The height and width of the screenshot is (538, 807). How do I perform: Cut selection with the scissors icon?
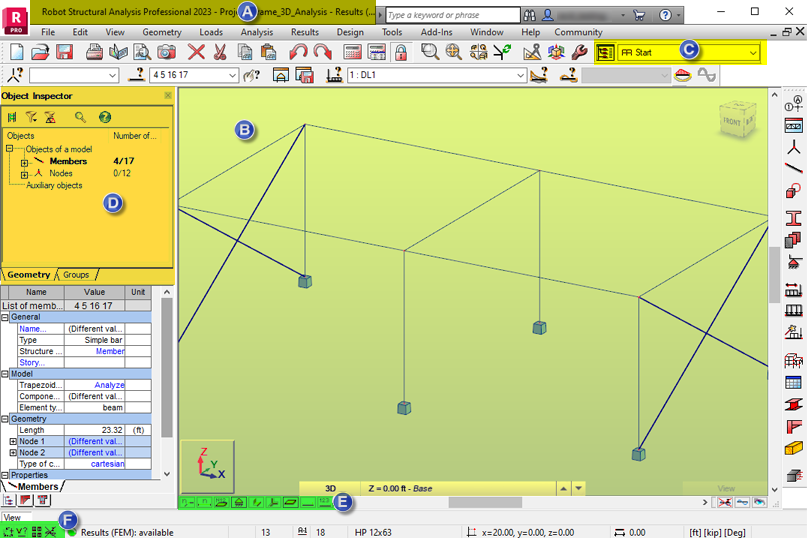[220, 52]
